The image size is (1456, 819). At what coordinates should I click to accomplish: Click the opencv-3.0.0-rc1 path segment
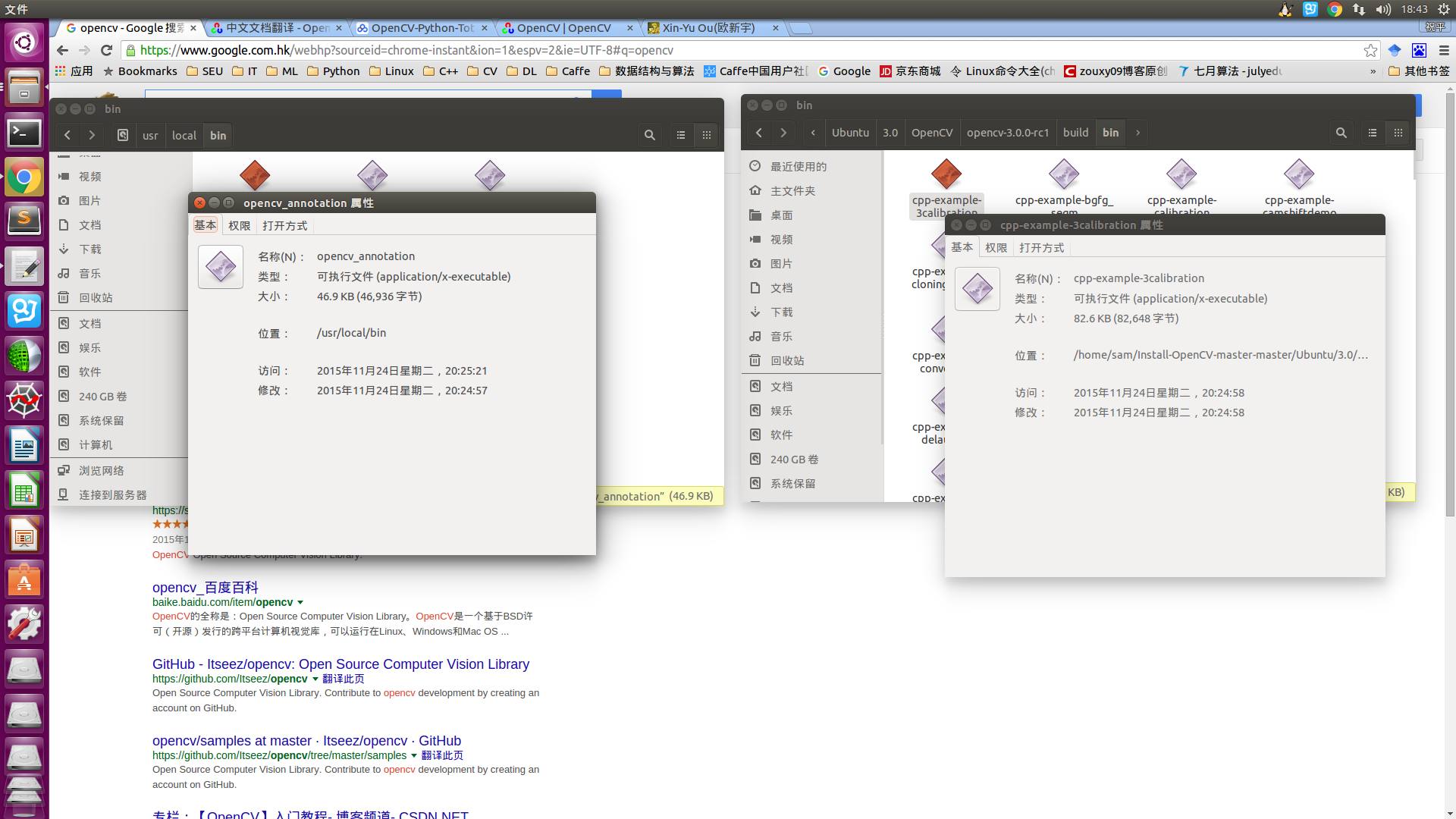[x=1008, y=133]
